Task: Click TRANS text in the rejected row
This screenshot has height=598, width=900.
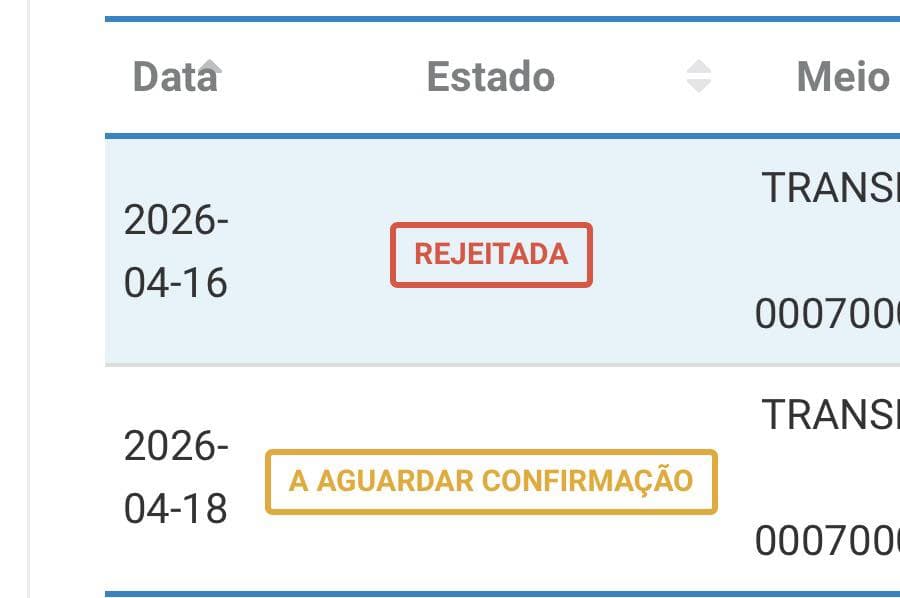Action: 830,187
